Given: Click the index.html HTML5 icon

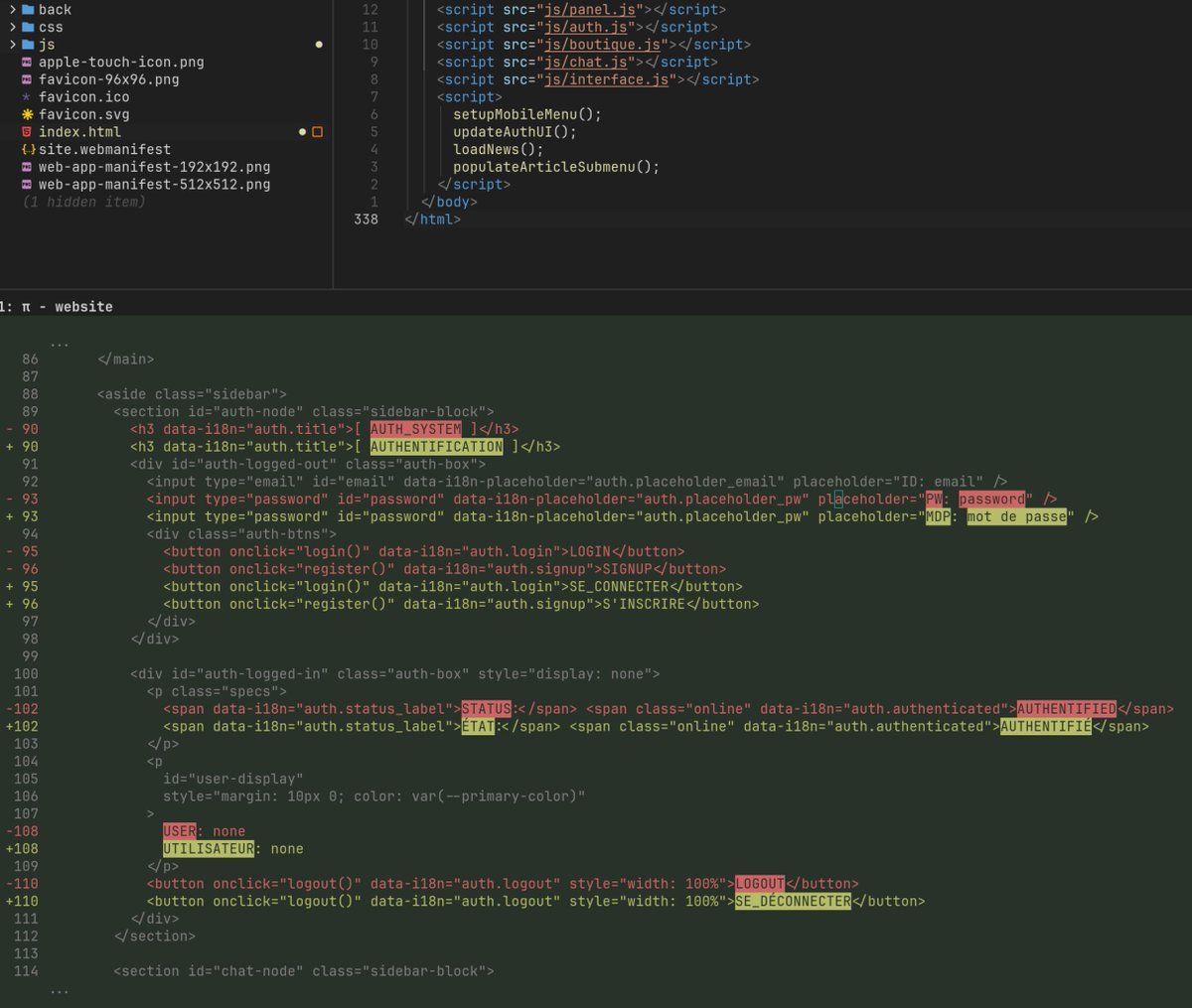Looking at the screenshot, I should 27,132.
